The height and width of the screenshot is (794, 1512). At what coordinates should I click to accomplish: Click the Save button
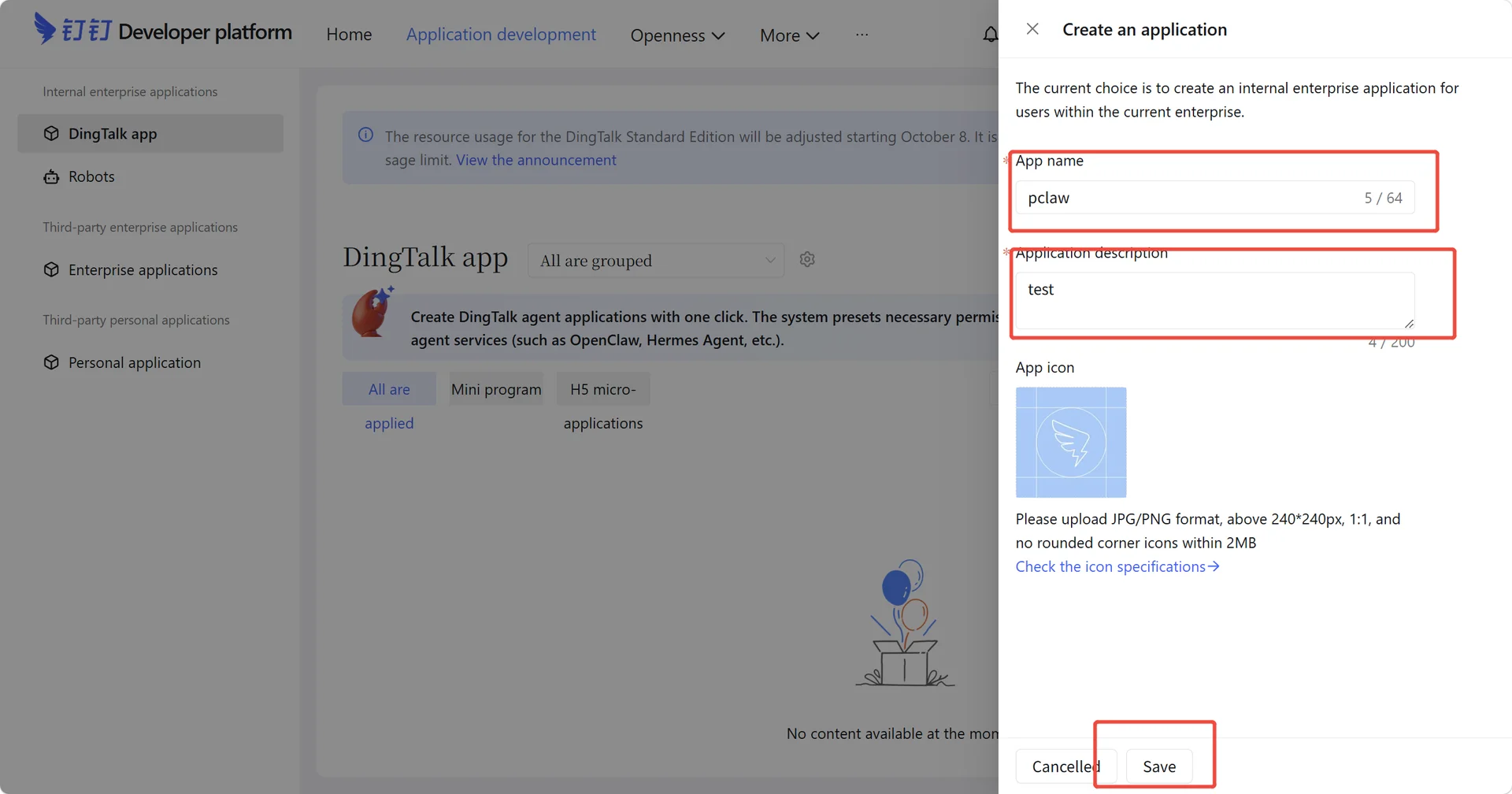pos(1159,766)
